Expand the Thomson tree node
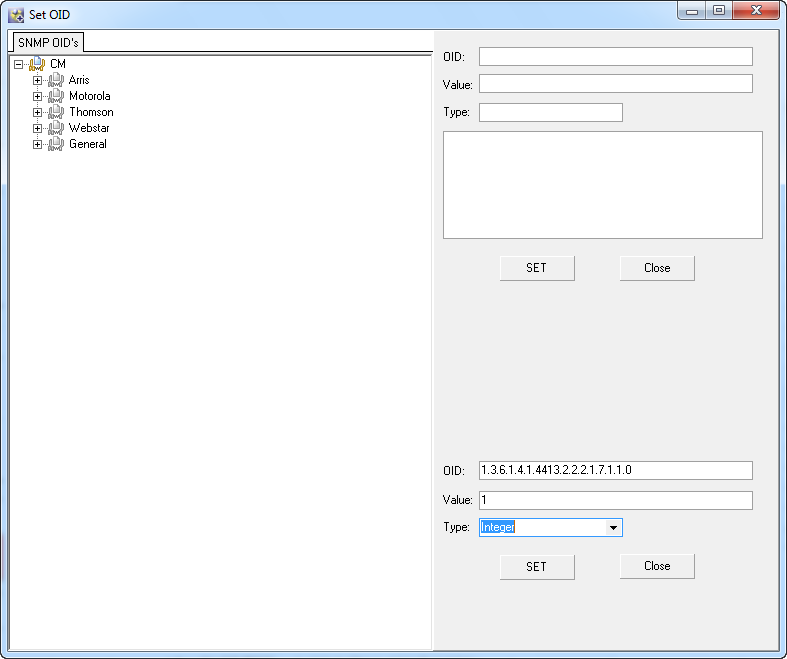787x659 pixels. 37,112
